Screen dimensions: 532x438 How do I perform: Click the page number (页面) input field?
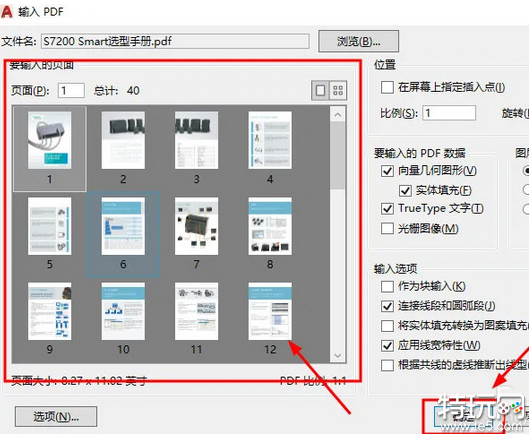(x=71, y=91)
